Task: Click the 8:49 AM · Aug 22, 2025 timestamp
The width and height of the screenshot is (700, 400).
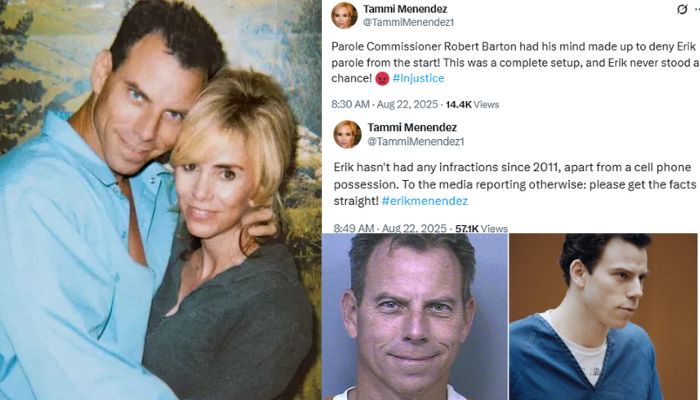Action: (390, 229)
